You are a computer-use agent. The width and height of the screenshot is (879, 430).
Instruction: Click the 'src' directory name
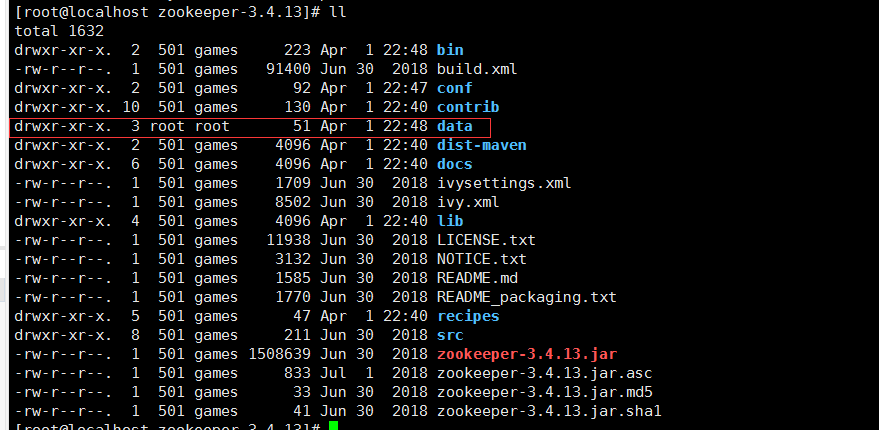click(450, 335)
